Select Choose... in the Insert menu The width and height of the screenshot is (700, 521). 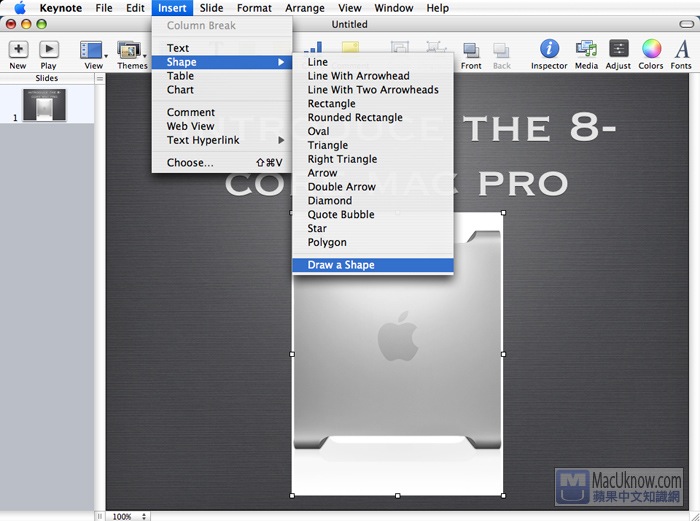(x=222, y=163)
